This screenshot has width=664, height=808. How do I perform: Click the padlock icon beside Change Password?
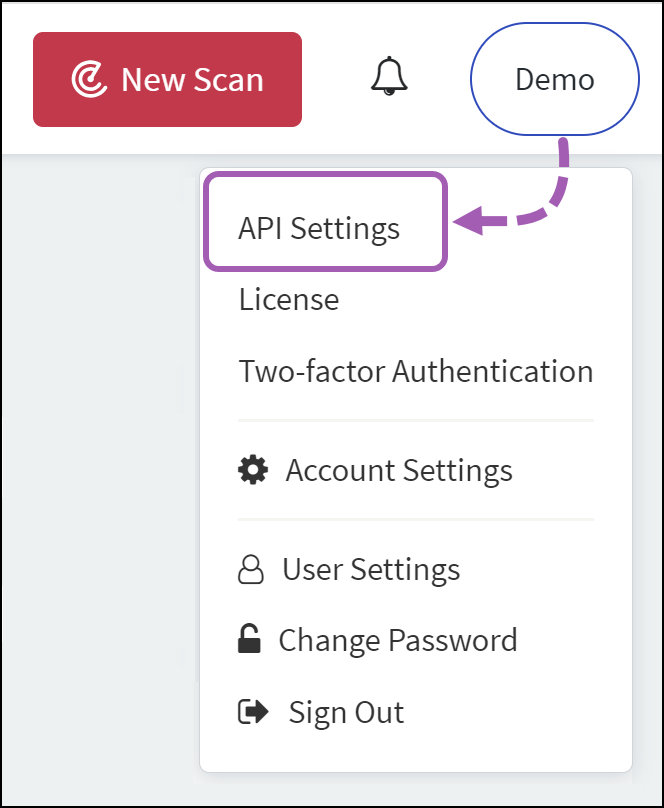click(x=249, y=638)
